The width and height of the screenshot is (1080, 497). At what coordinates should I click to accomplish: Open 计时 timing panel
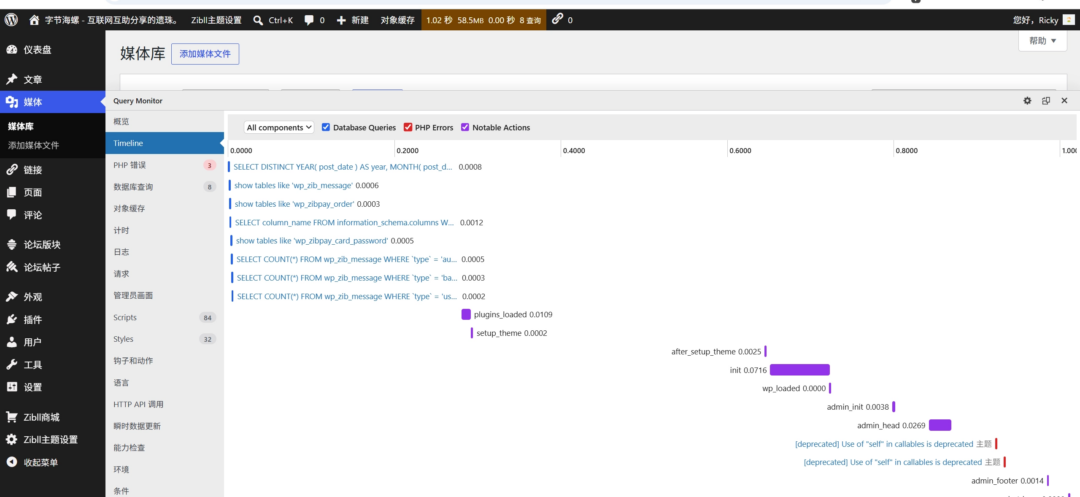click(x=165, y=231)
